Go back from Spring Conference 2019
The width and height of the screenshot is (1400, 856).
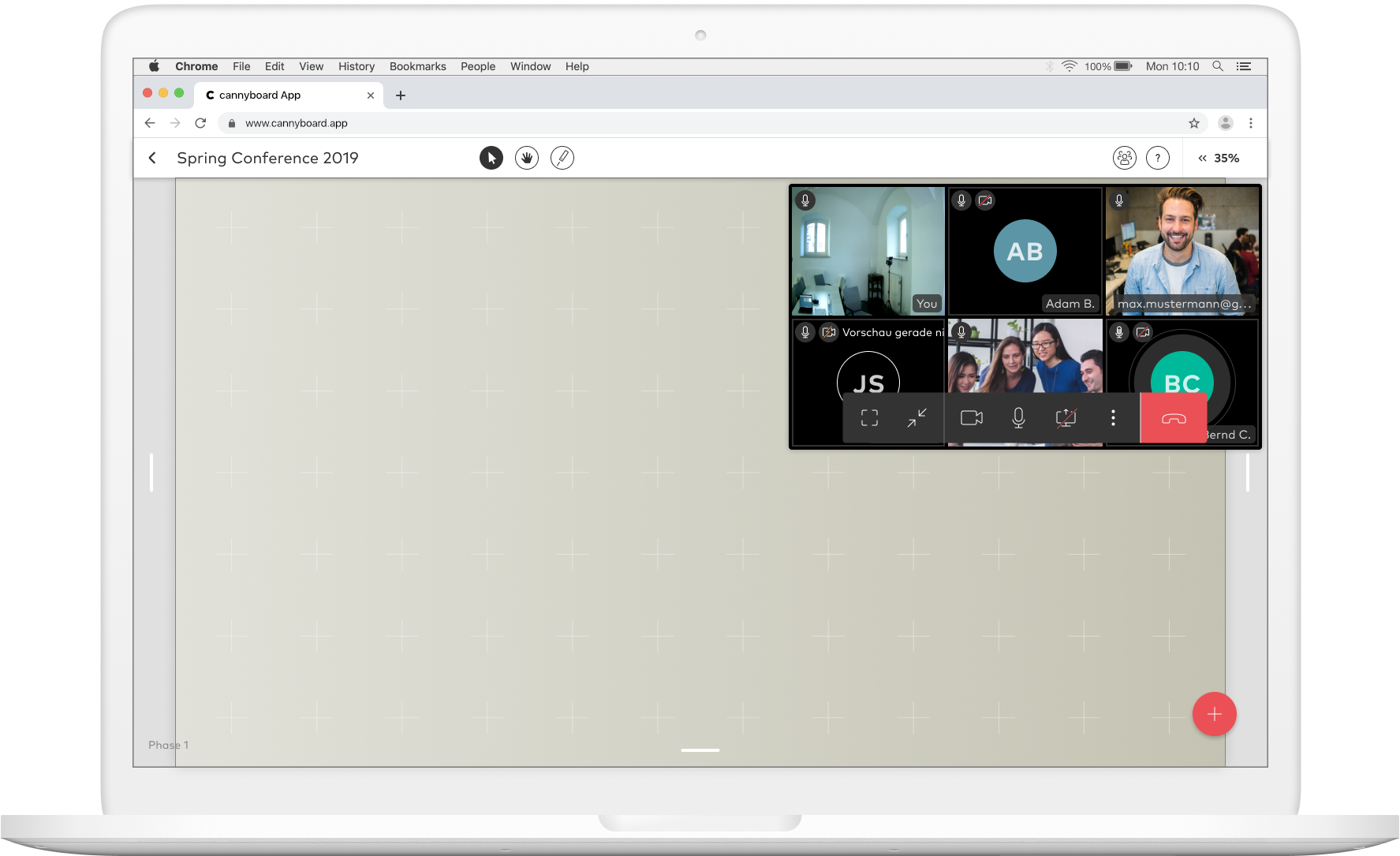point(152,158)
